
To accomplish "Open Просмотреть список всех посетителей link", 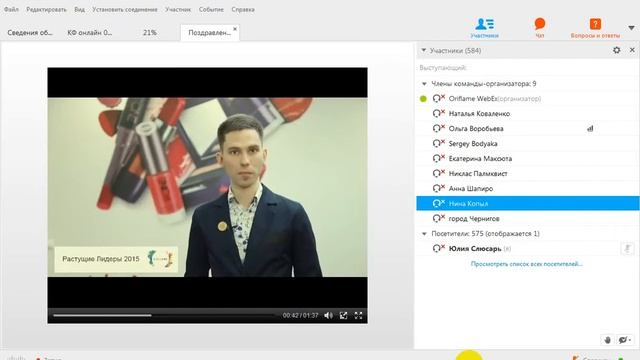I will [x=527, y=264].
